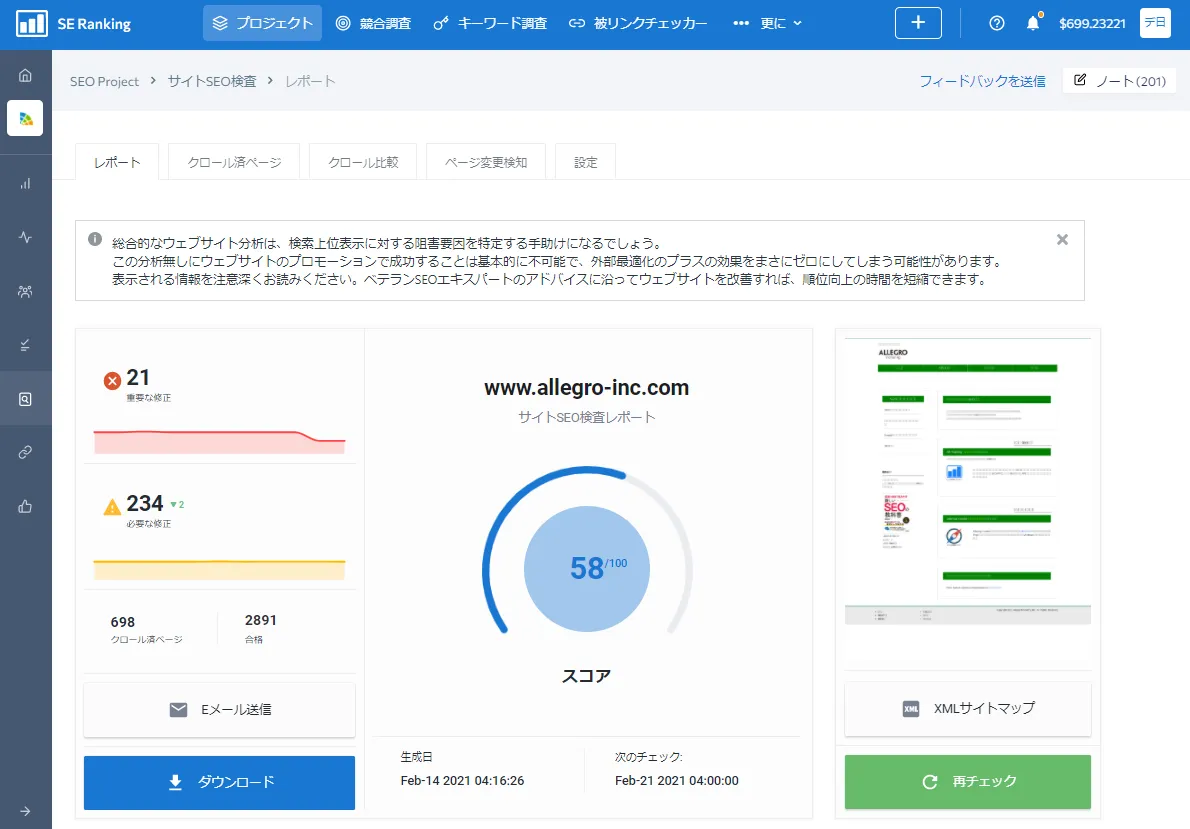The height and width of the screenshot is (829, 1190).
Task: Click the yellow warnings trend chart
Action: [x=219, y=569]
